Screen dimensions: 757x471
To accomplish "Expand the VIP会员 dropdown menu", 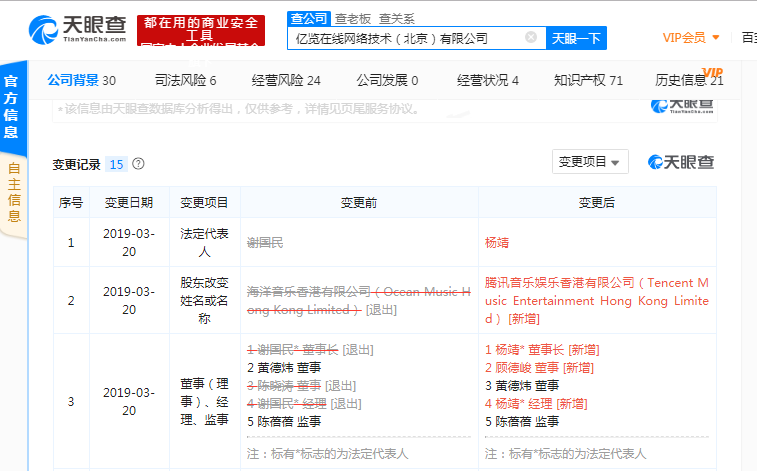I will click(x=691, y=38).
